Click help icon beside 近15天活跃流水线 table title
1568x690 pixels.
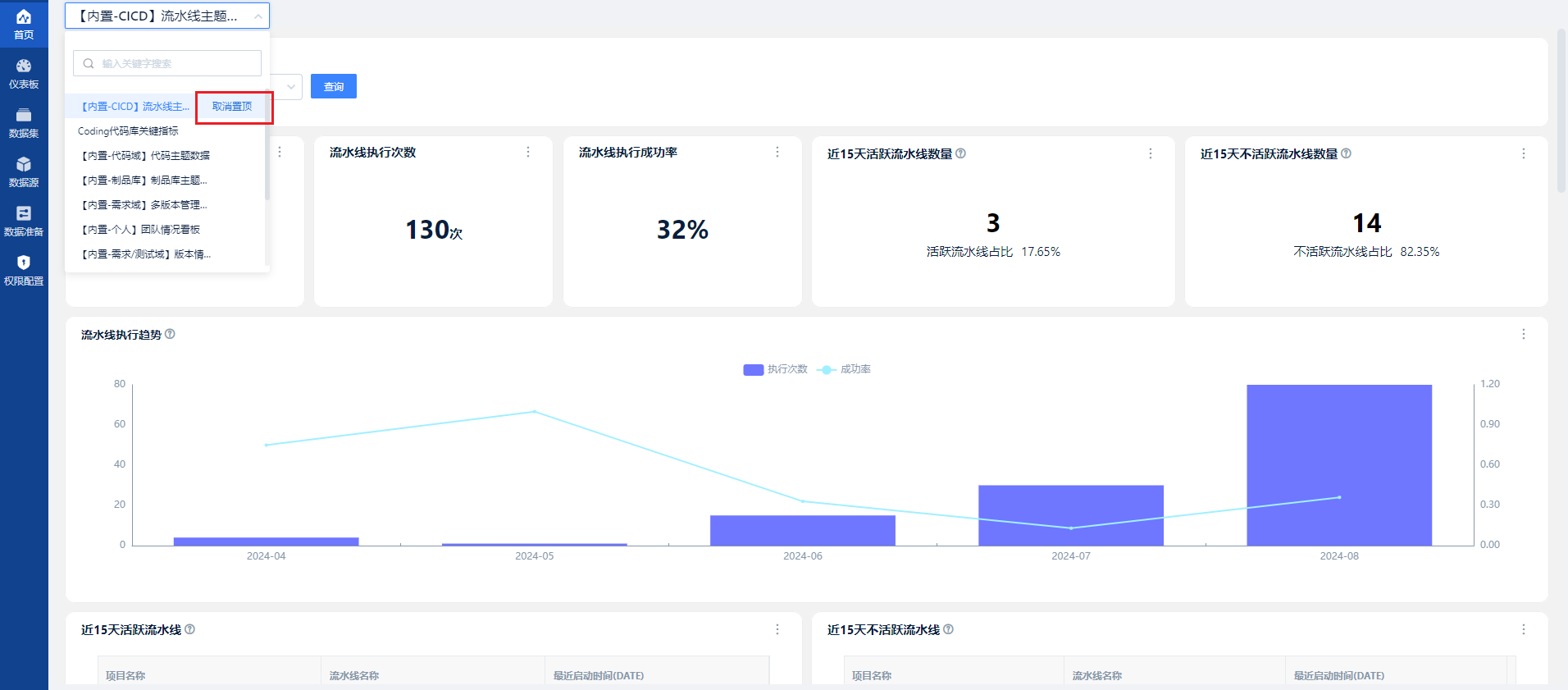click(189, 629)
